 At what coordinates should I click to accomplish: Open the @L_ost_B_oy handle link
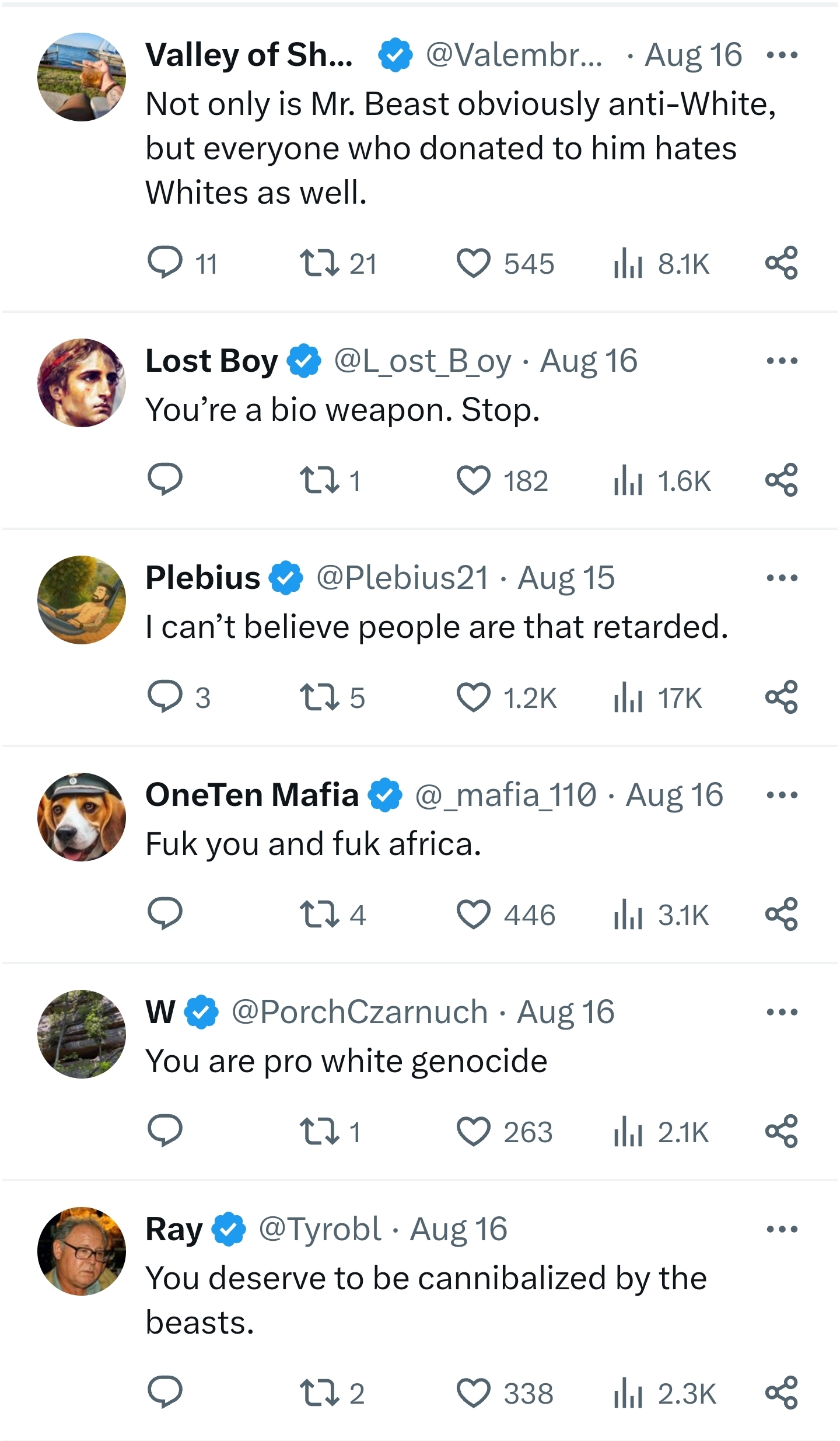pos(422,361)
